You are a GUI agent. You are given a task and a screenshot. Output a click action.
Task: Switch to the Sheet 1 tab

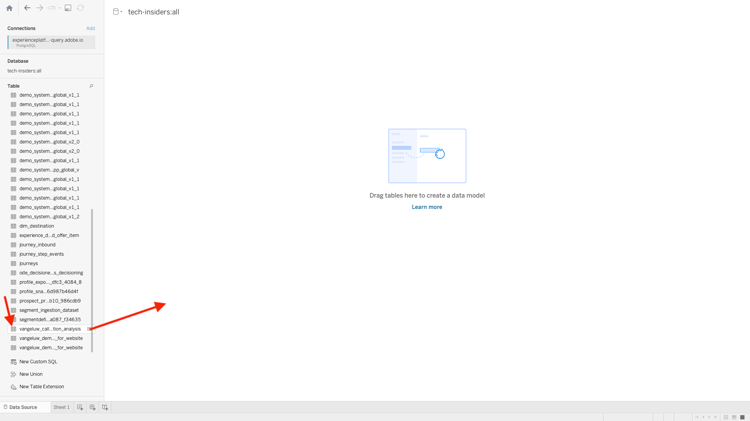tap(61, 407)
